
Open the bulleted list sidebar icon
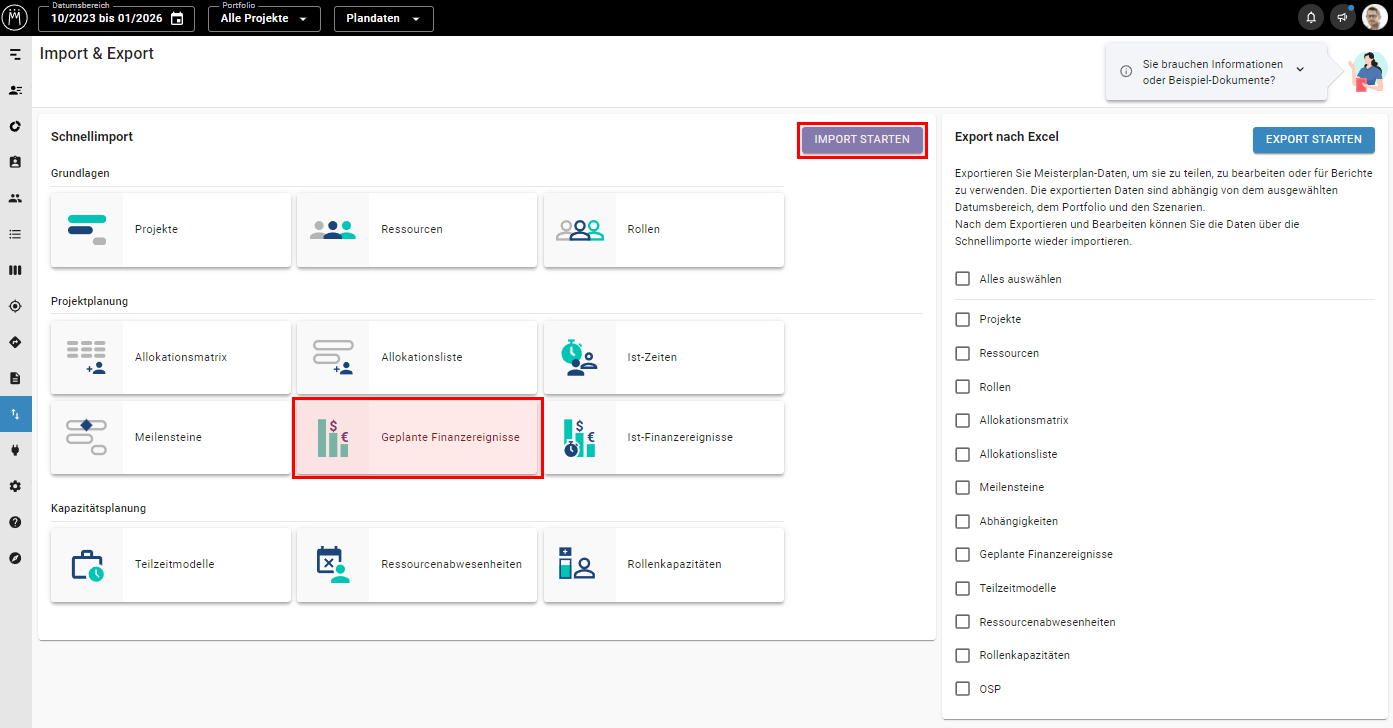tap(15, 234)
